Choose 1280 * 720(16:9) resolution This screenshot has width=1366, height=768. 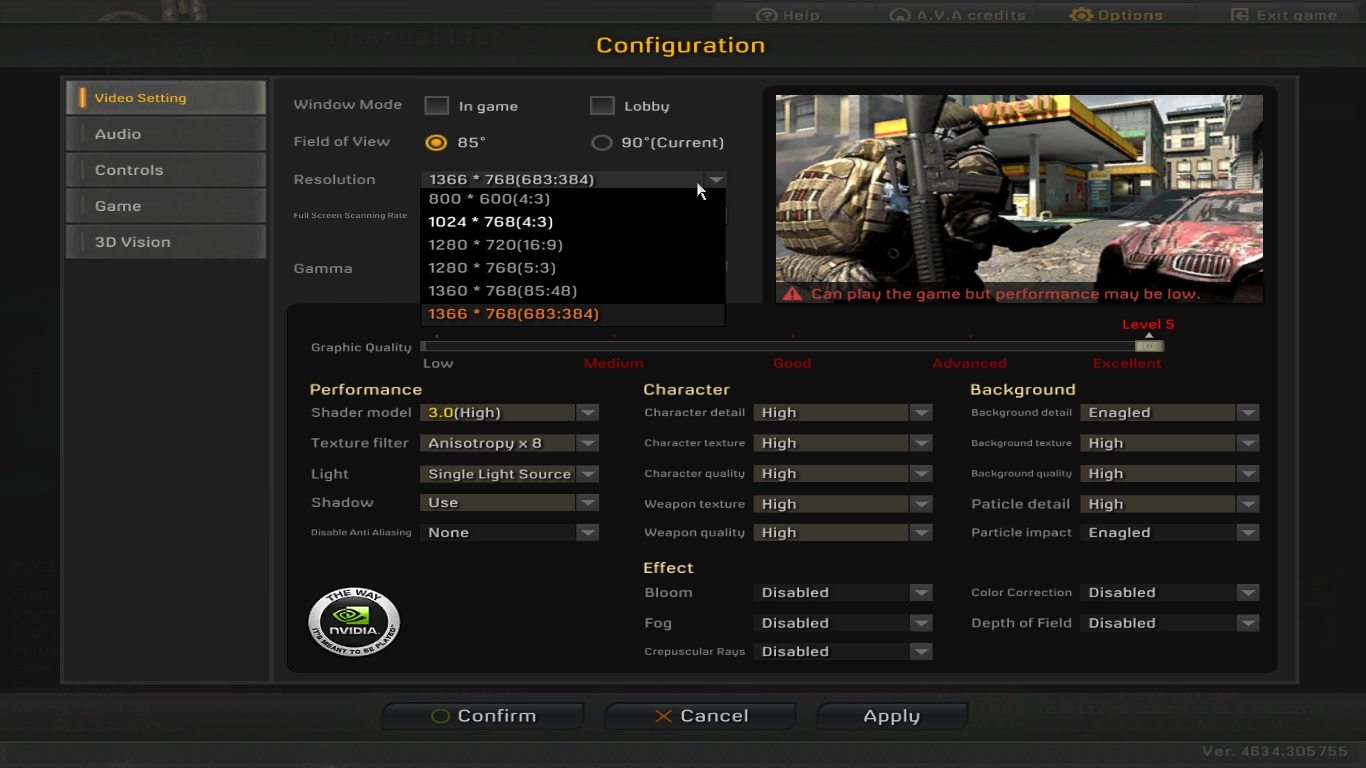pos(495,245)
